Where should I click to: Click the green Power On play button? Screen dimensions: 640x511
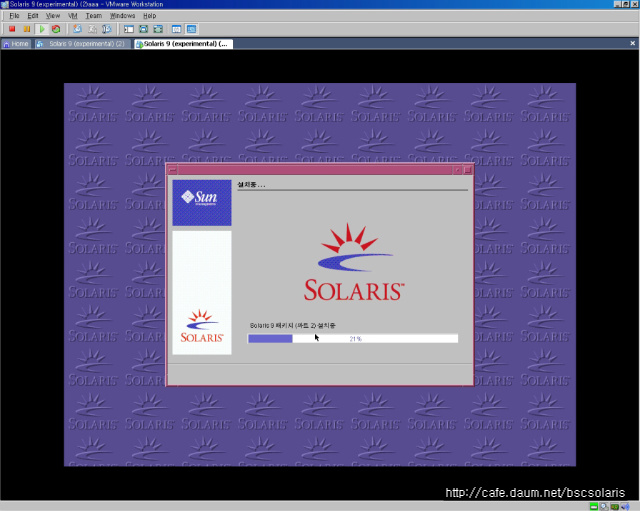point(42,29)
